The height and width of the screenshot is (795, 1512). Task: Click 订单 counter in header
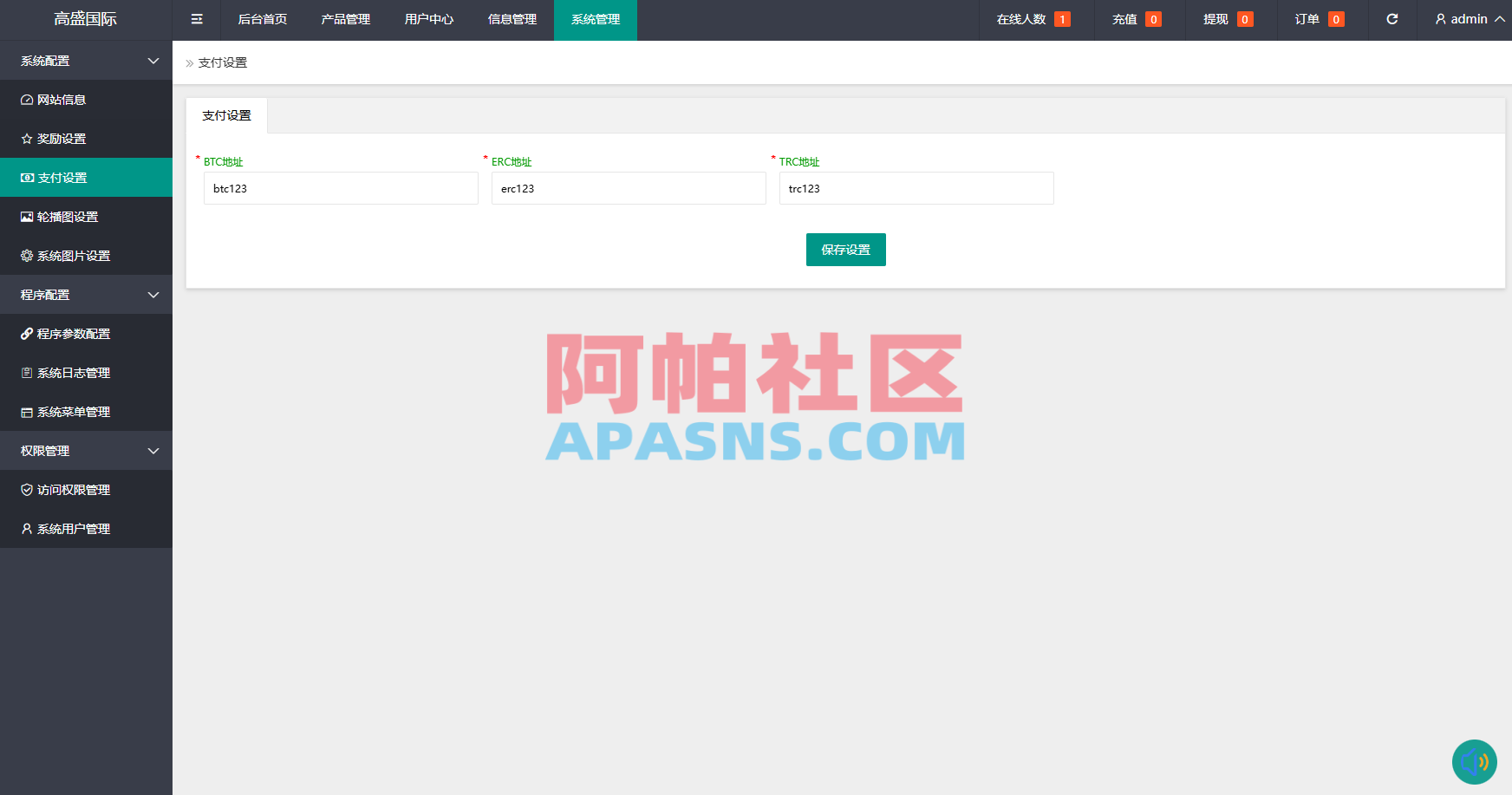coord(1320,19)
